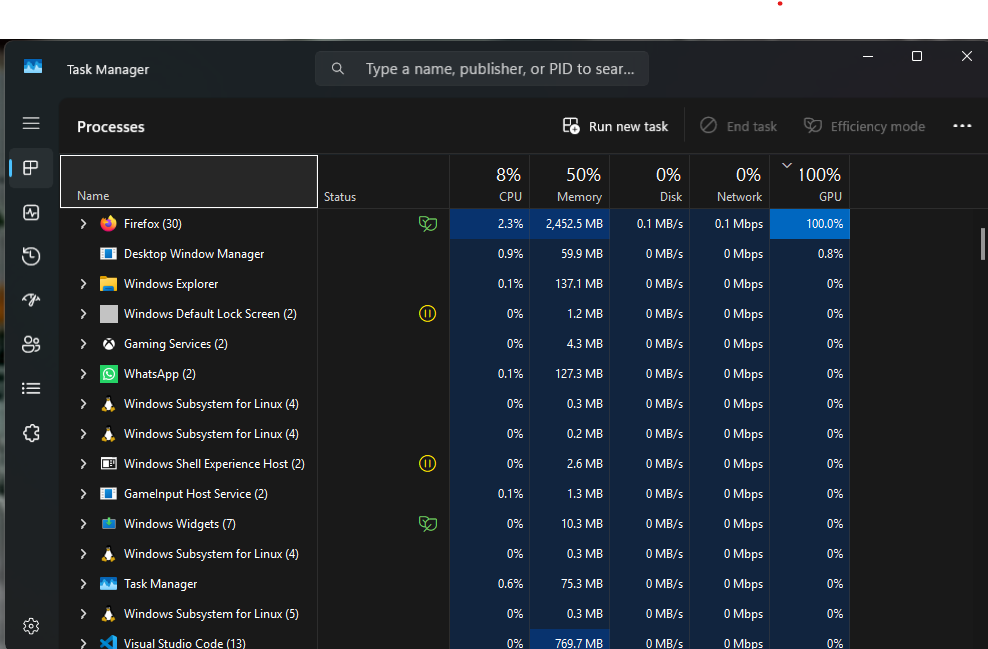The height and width of the screenshot is (649, 988).
Task: Click the GameInput Host Service icon
Action: pyautogui.click(x=108, y=494)
